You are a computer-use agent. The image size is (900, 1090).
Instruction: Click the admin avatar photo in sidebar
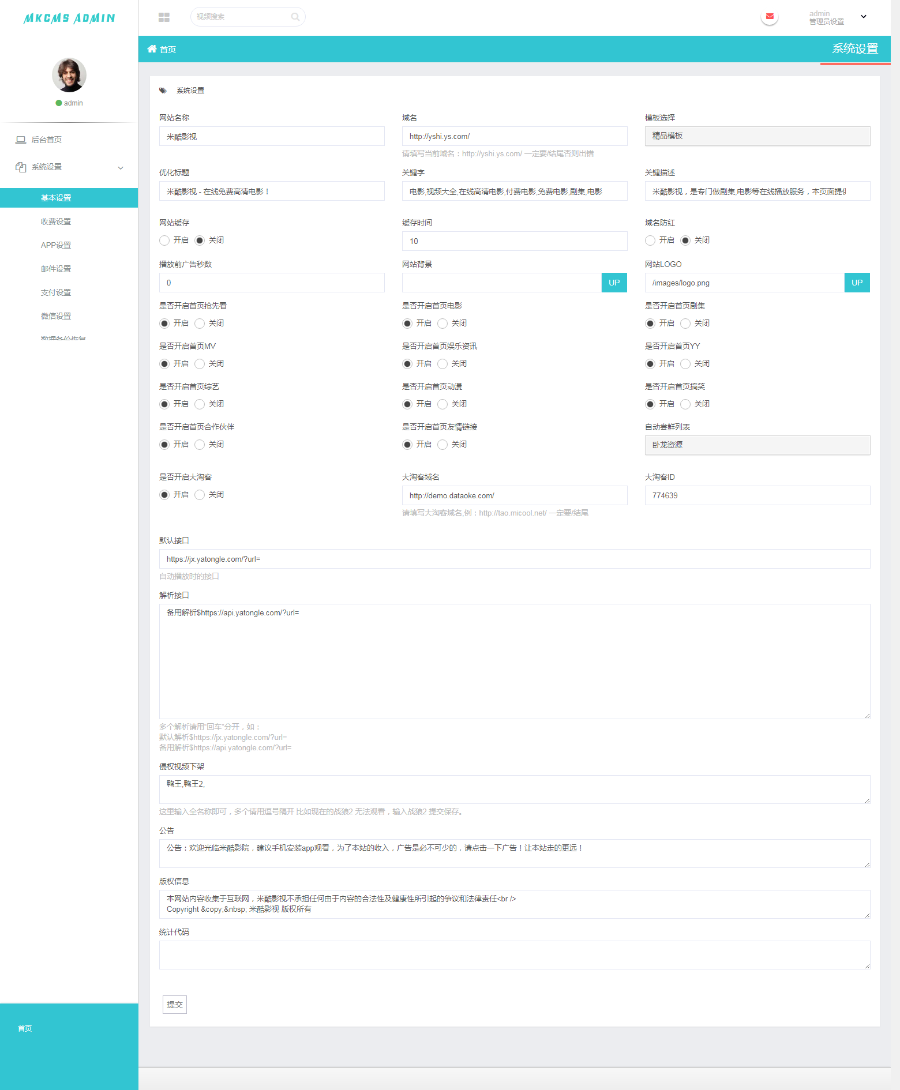pyautogui.click(x=69, y=75)
